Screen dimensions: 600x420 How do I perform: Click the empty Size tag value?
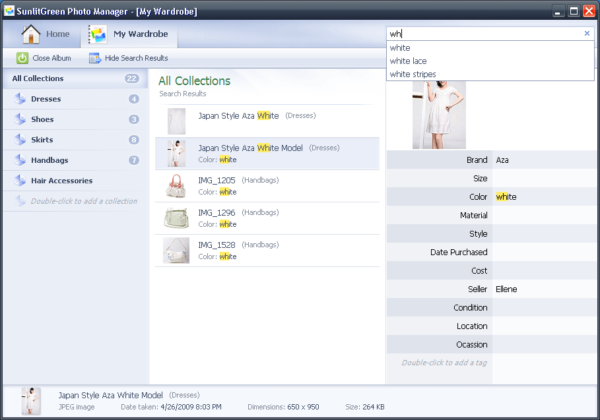543,179
